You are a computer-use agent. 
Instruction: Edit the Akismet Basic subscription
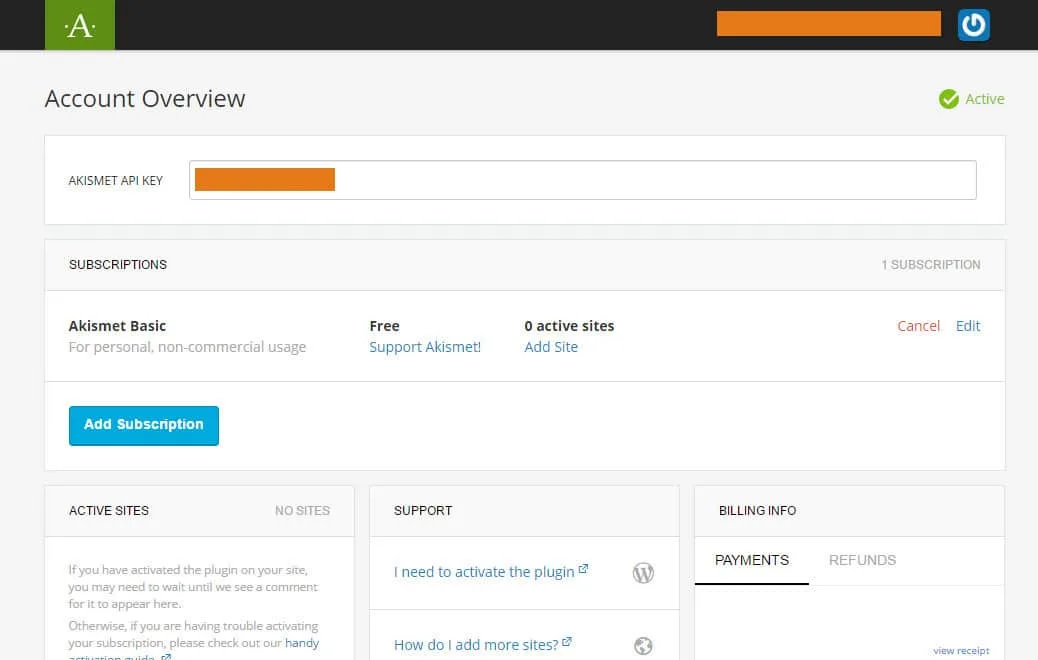(x=968, y=326)
